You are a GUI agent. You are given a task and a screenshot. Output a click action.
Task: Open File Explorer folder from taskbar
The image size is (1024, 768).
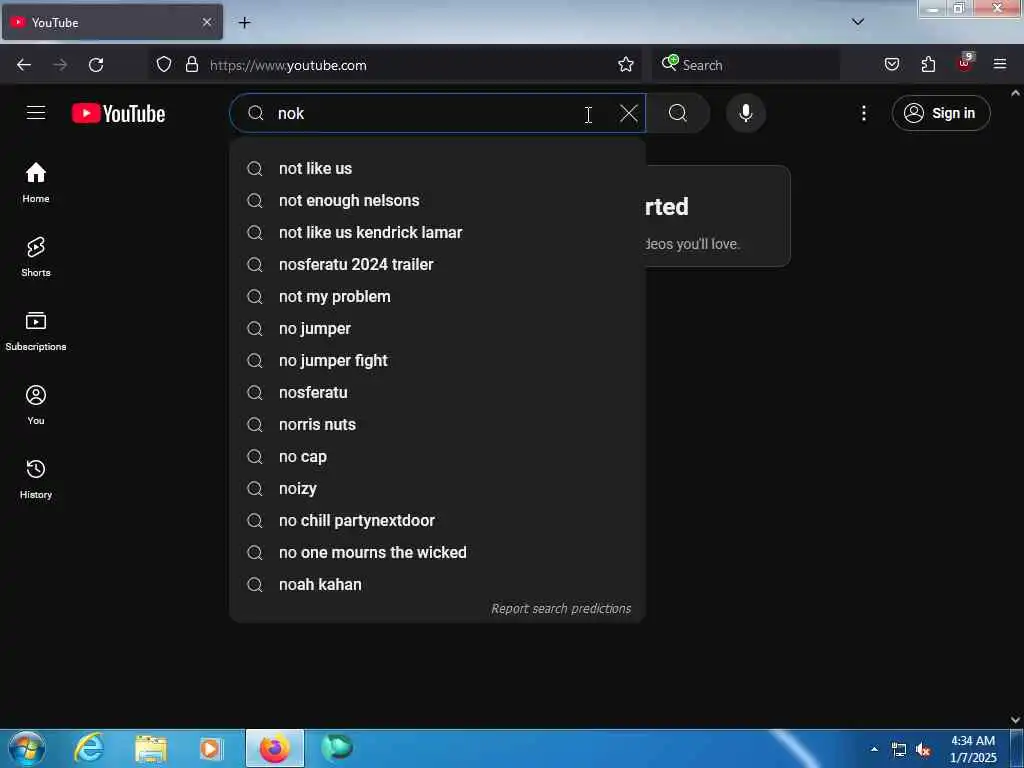[151, 748]
